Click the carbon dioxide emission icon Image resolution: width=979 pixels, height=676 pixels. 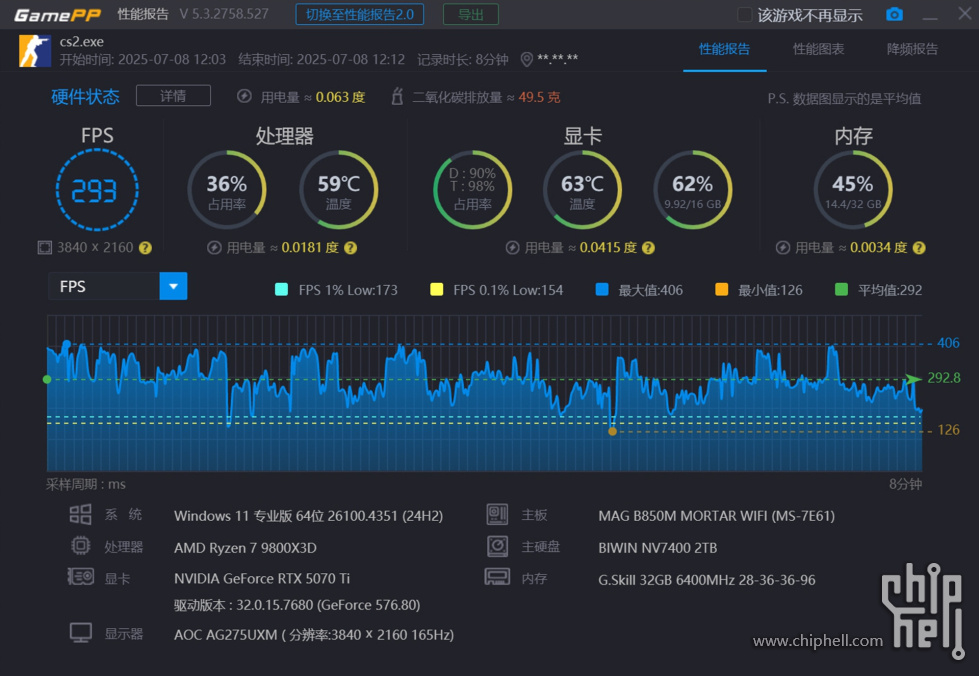(397, 96)
